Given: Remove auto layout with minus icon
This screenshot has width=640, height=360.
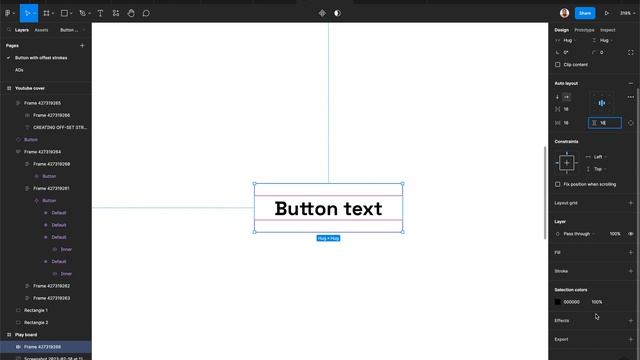Looking at the screenshot, I should point(631,83).
